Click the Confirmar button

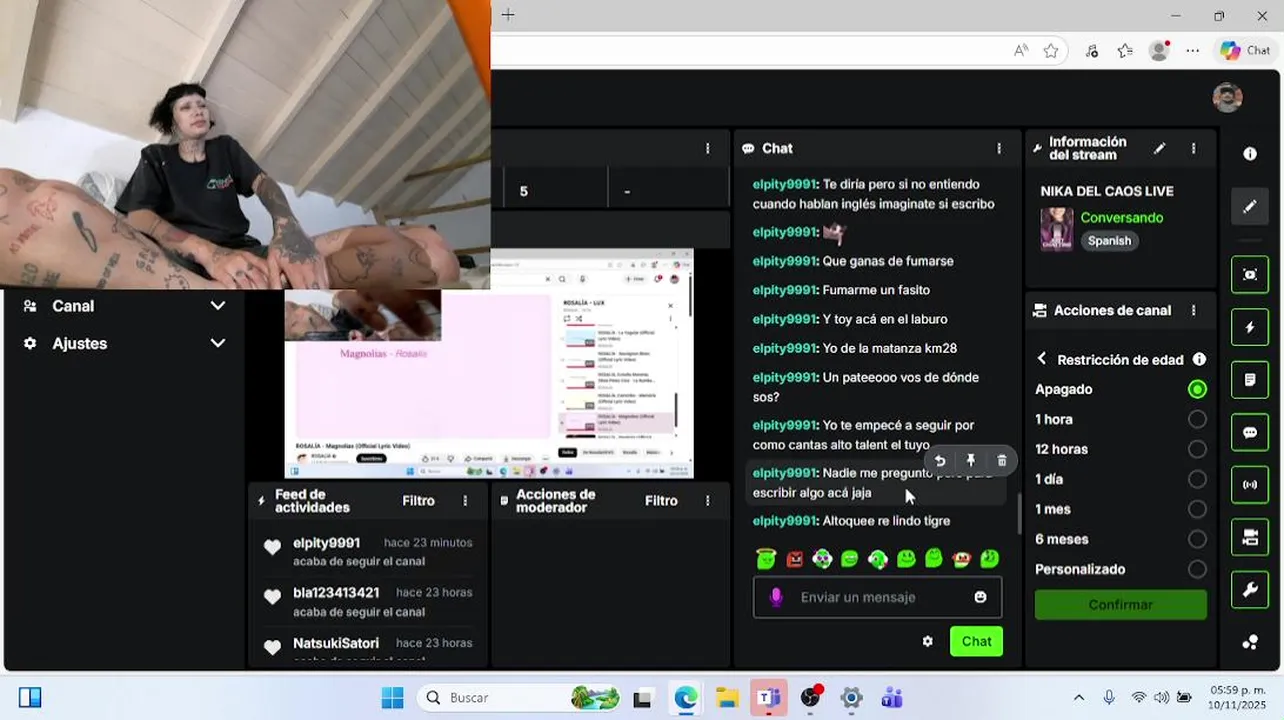1121,604
